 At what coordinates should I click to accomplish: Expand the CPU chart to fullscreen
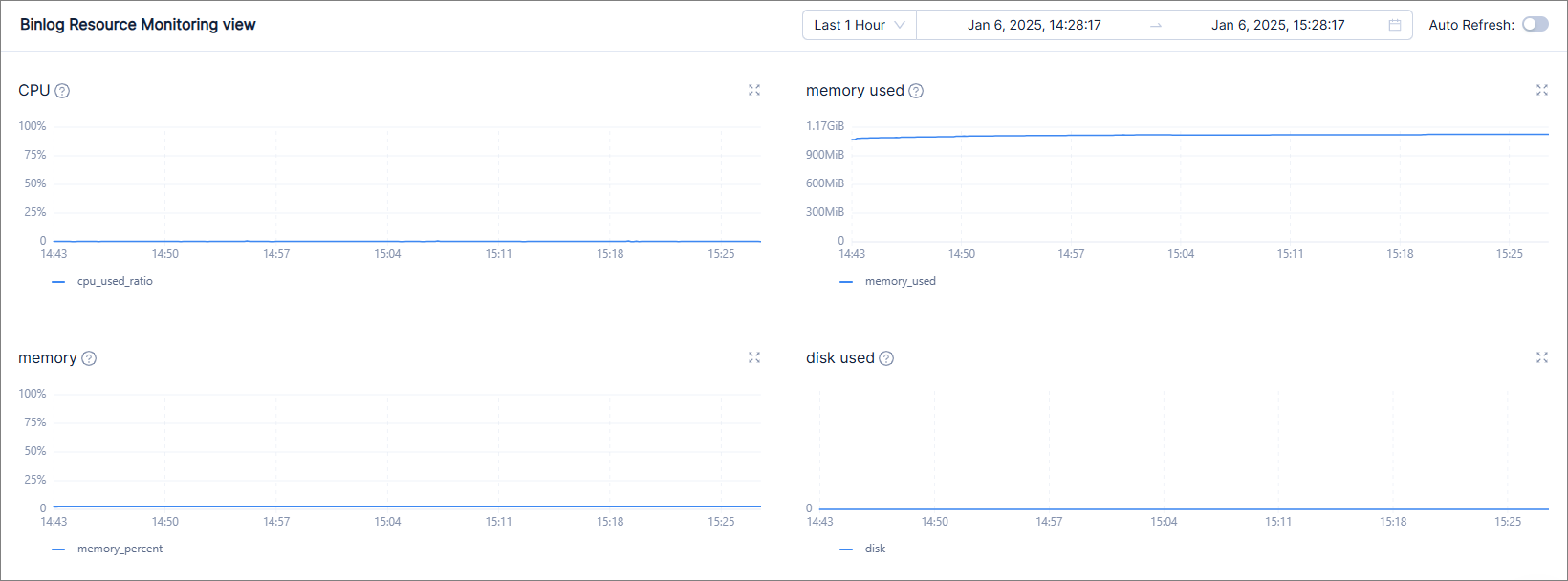point(754,90)
